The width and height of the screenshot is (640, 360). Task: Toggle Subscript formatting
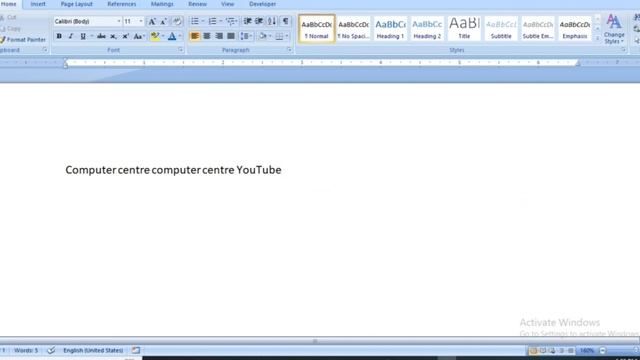coord(113,36)
